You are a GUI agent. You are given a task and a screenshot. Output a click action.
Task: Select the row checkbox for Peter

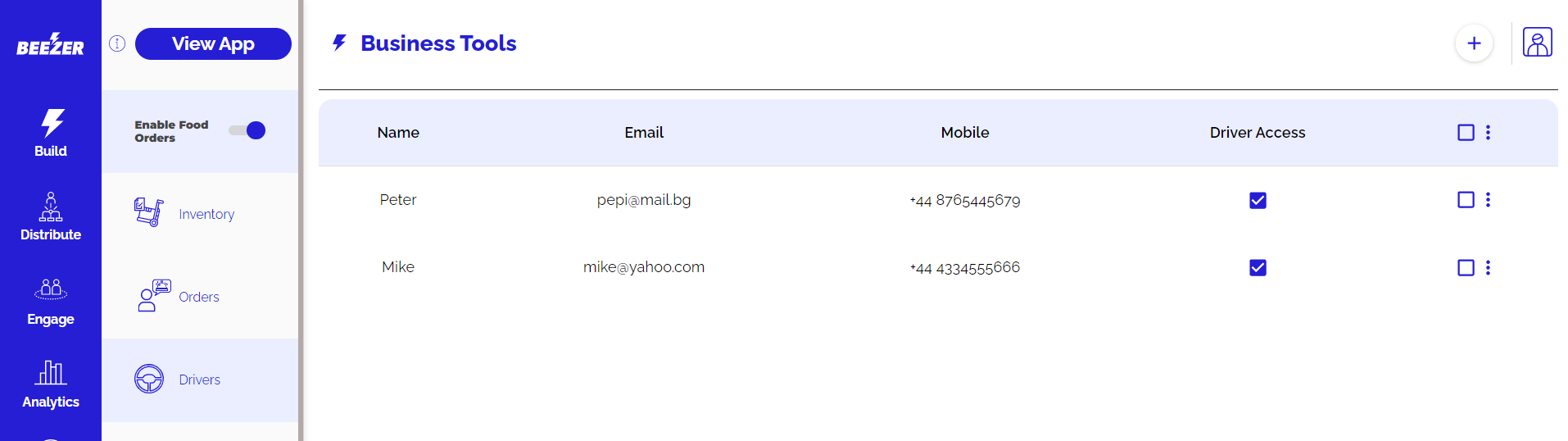click(x=1466, y=200)
